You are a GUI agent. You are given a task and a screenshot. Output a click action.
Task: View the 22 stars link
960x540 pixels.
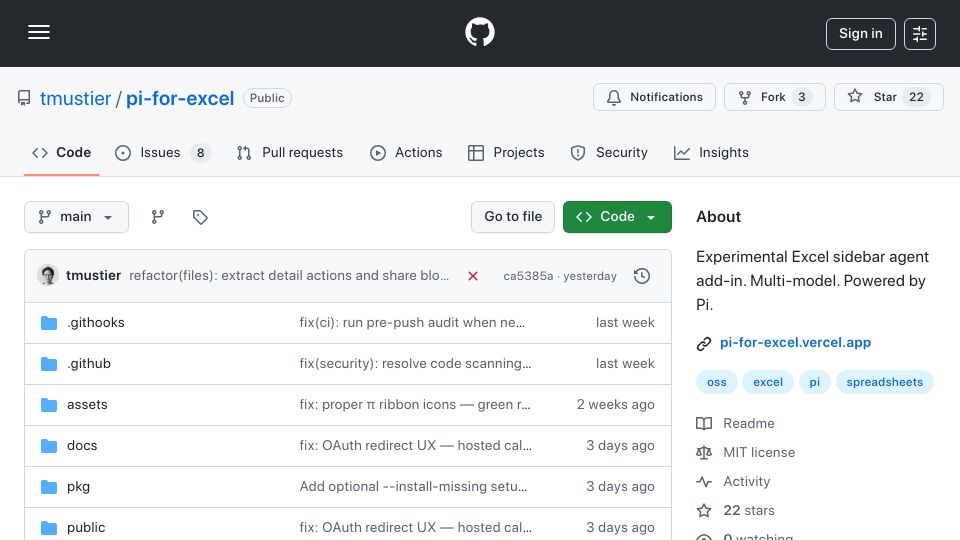(x=749, y=510)
